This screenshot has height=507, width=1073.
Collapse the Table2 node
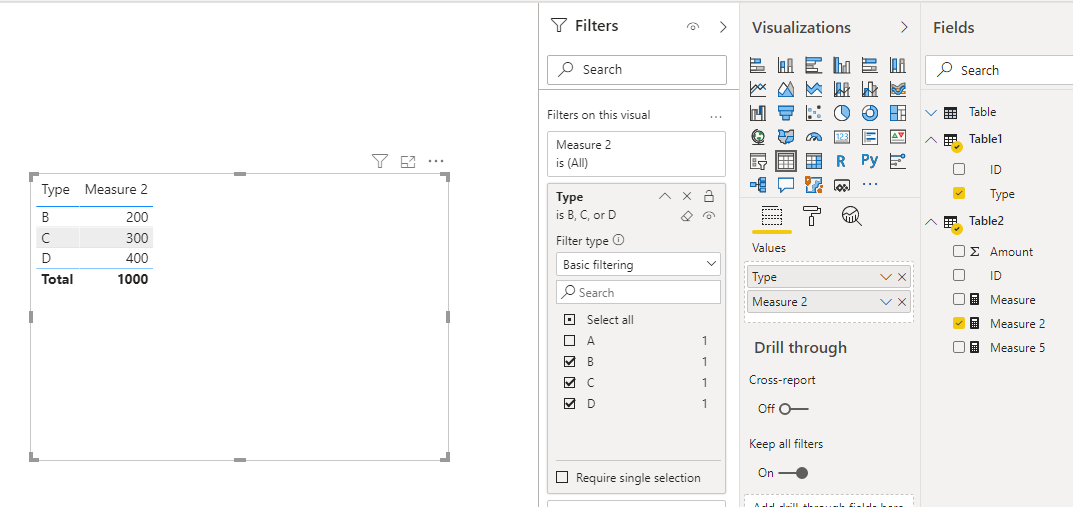(x=931, y=222)
